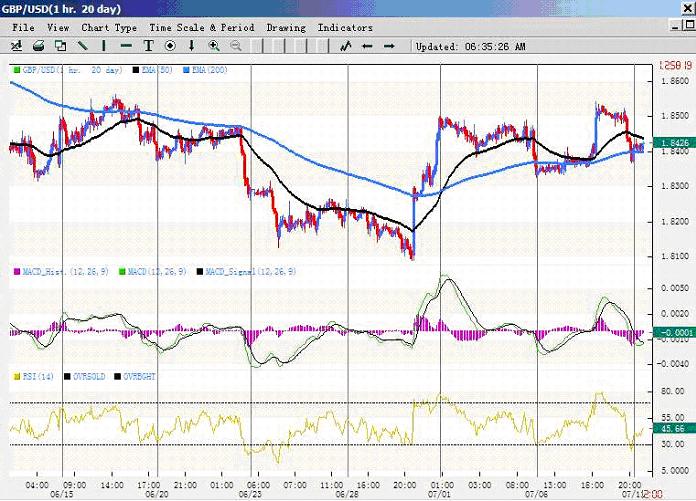The width and height of the screenshot is (696, 501).
Task: Click the yellow RSI(14) legend color square
Action: [x=16, y=376]
